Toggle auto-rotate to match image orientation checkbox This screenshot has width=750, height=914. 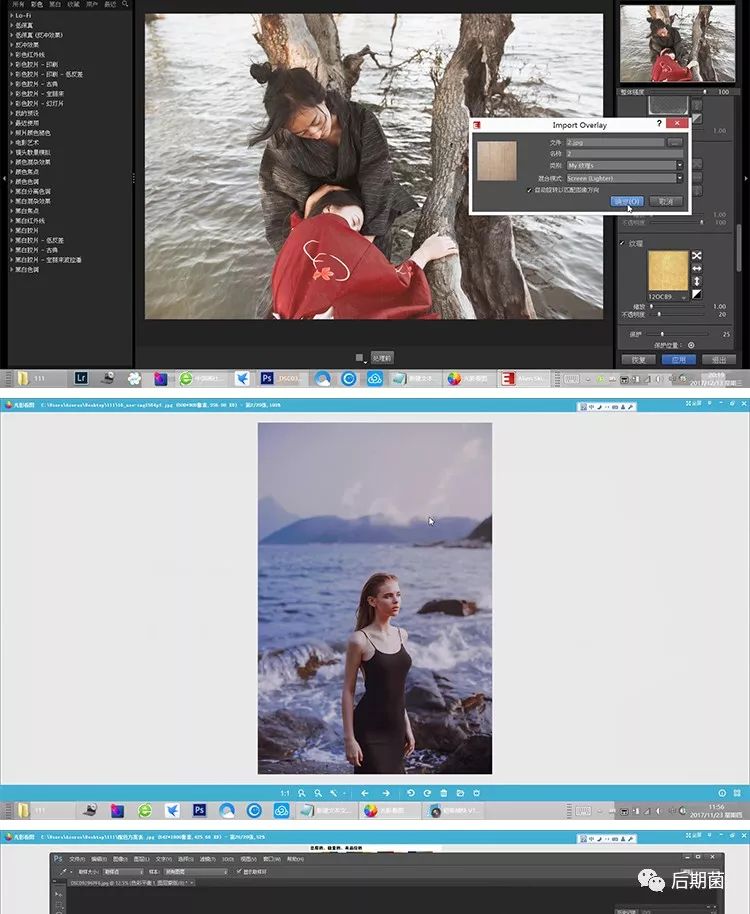click(529, 189)
